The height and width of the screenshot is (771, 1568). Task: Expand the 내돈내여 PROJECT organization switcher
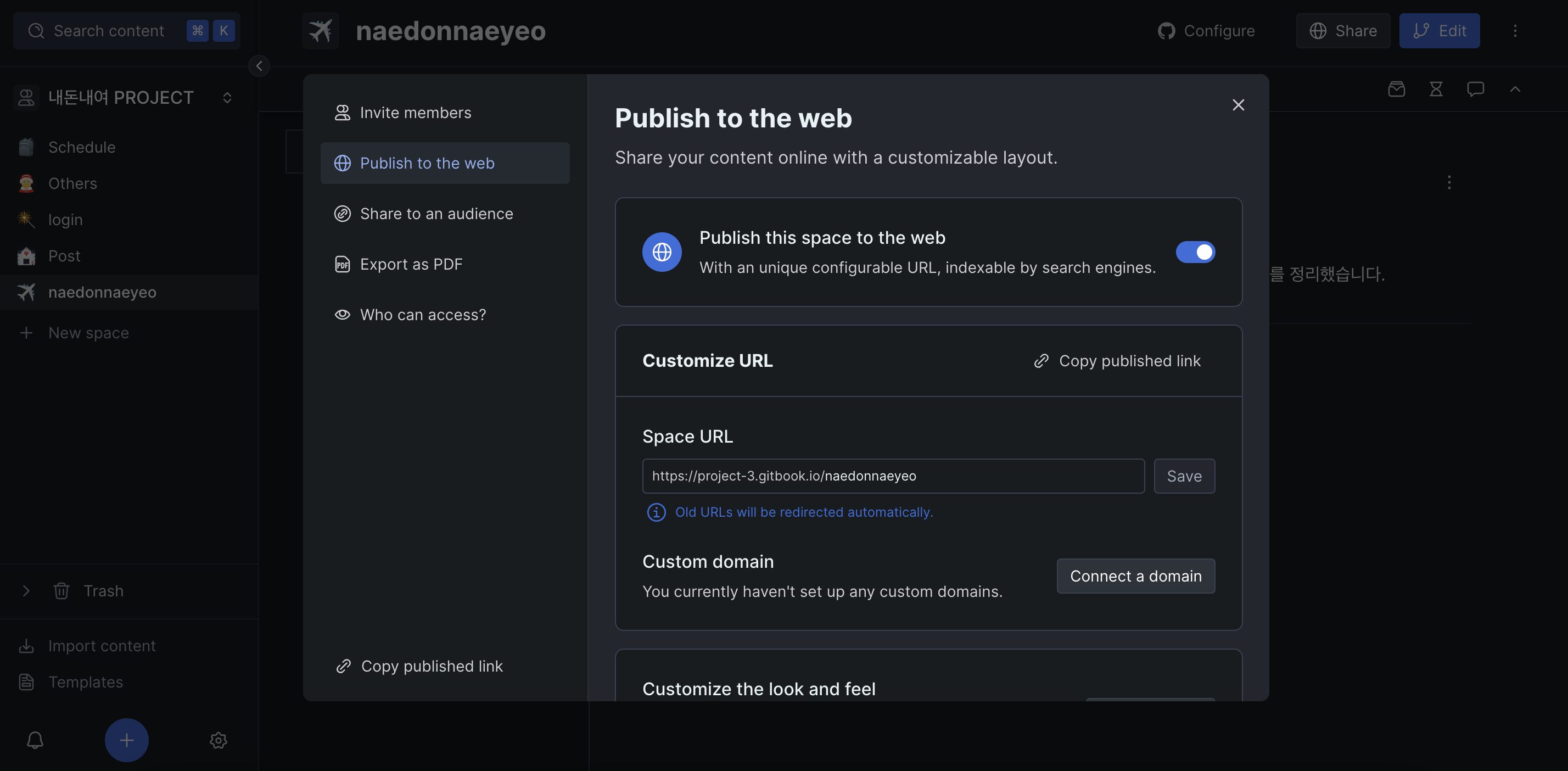[227, 98]
